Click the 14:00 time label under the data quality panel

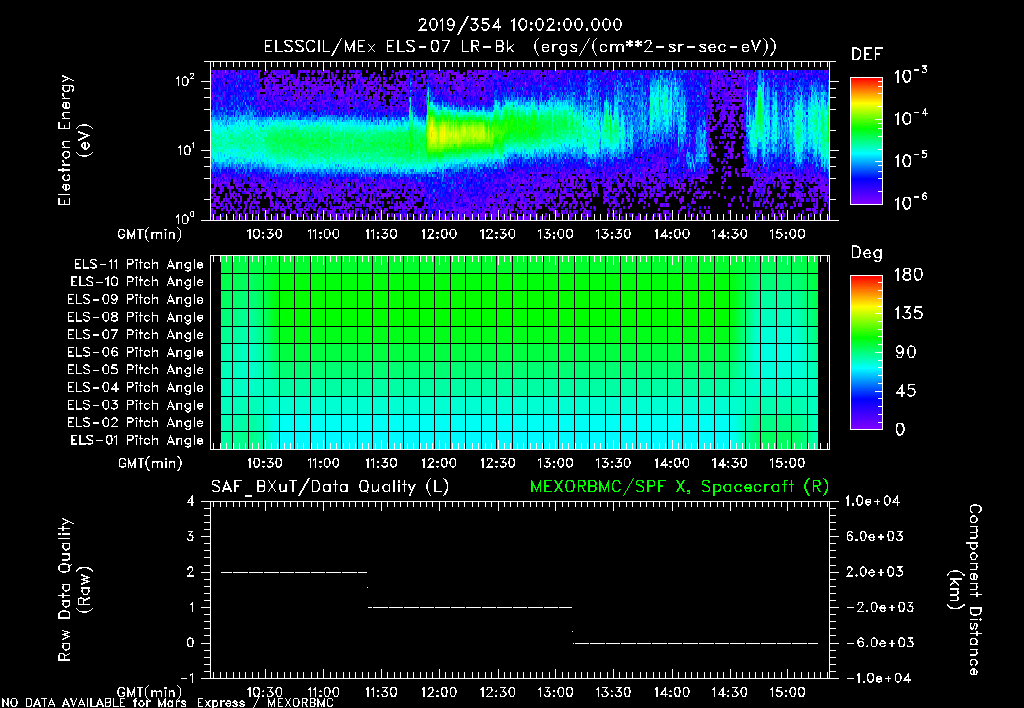click(x=671, y=692)
